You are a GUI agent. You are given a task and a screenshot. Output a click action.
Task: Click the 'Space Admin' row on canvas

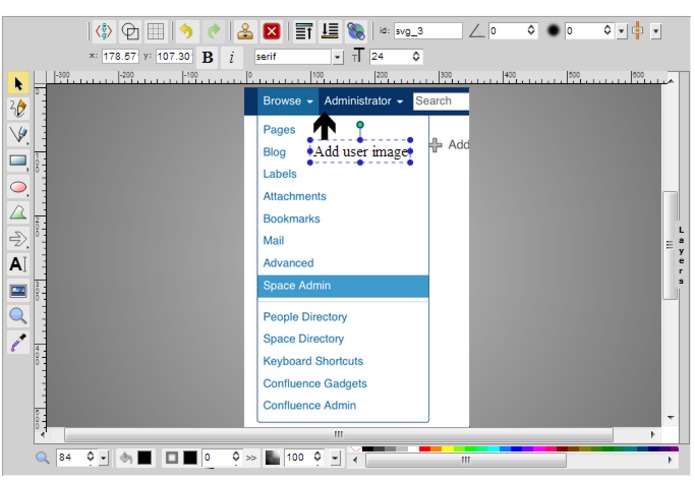343,286
